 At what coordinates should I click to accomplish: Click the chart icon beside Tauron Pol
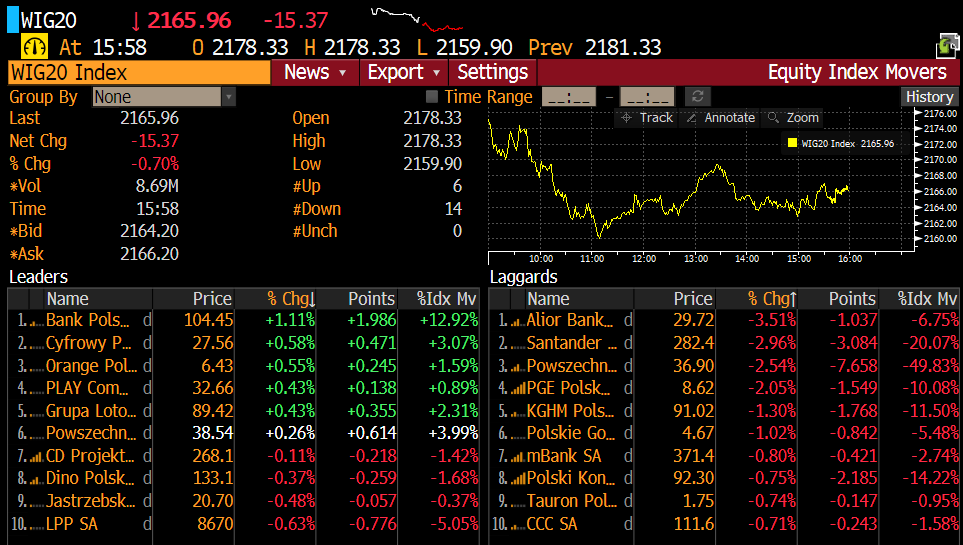518,502
